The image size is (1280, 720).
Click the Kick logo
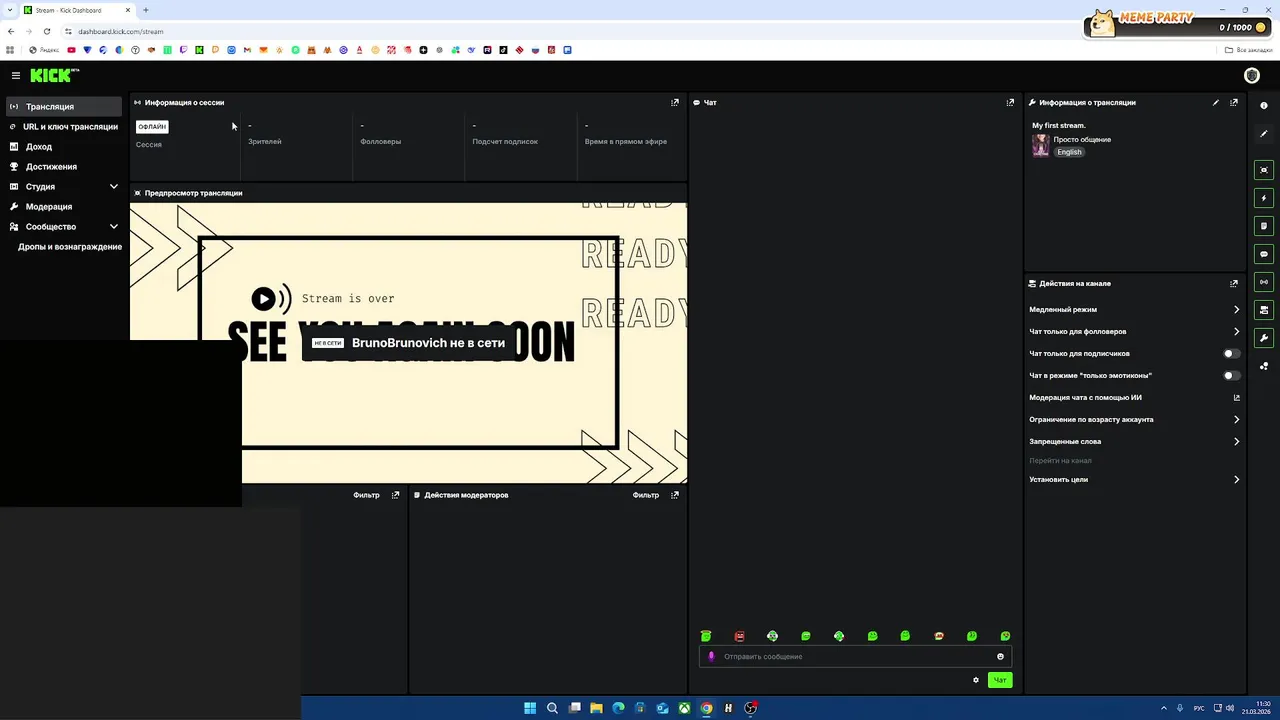click(54, 75)
